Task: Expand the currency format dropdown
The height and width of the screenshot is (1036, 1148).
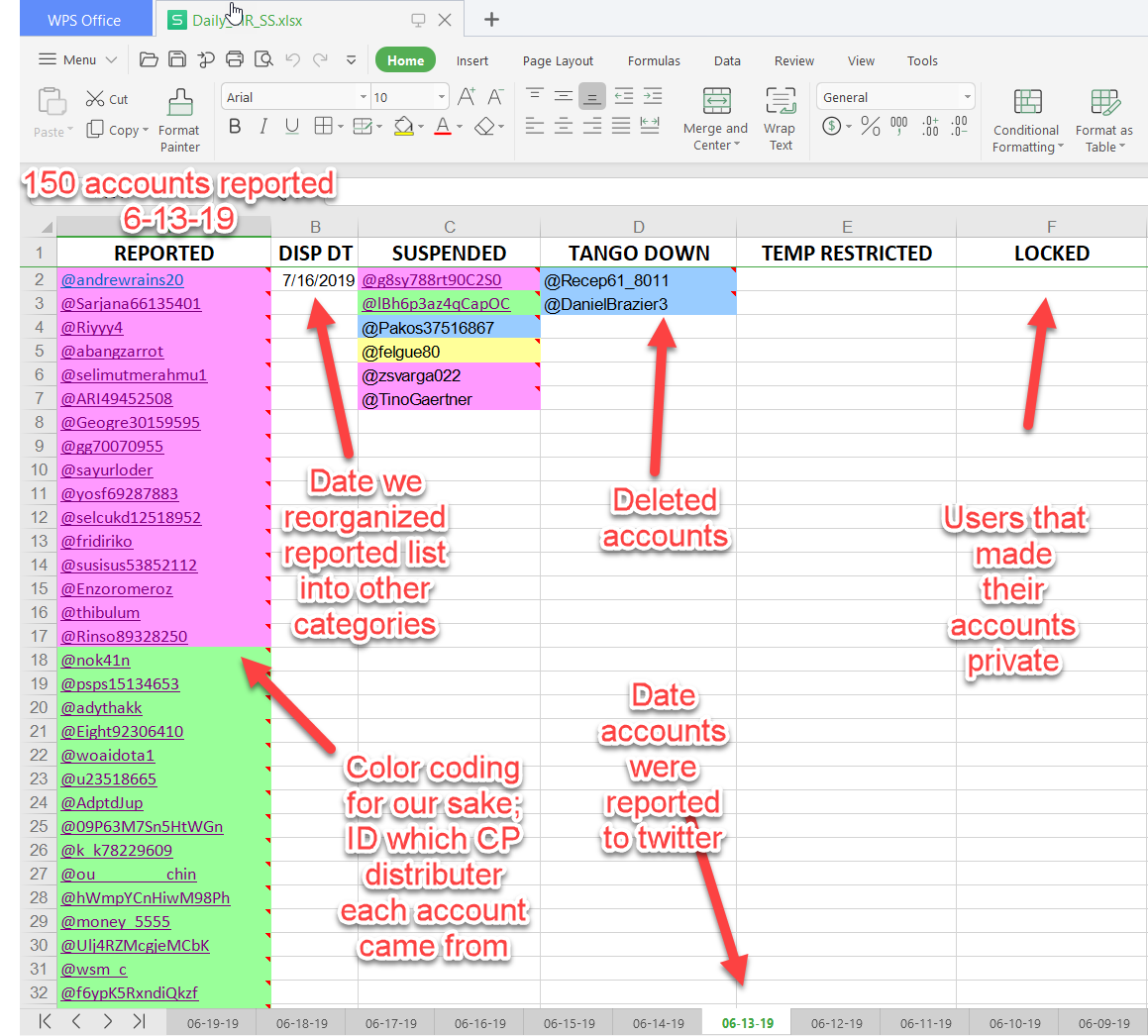Action: (849, 127)
